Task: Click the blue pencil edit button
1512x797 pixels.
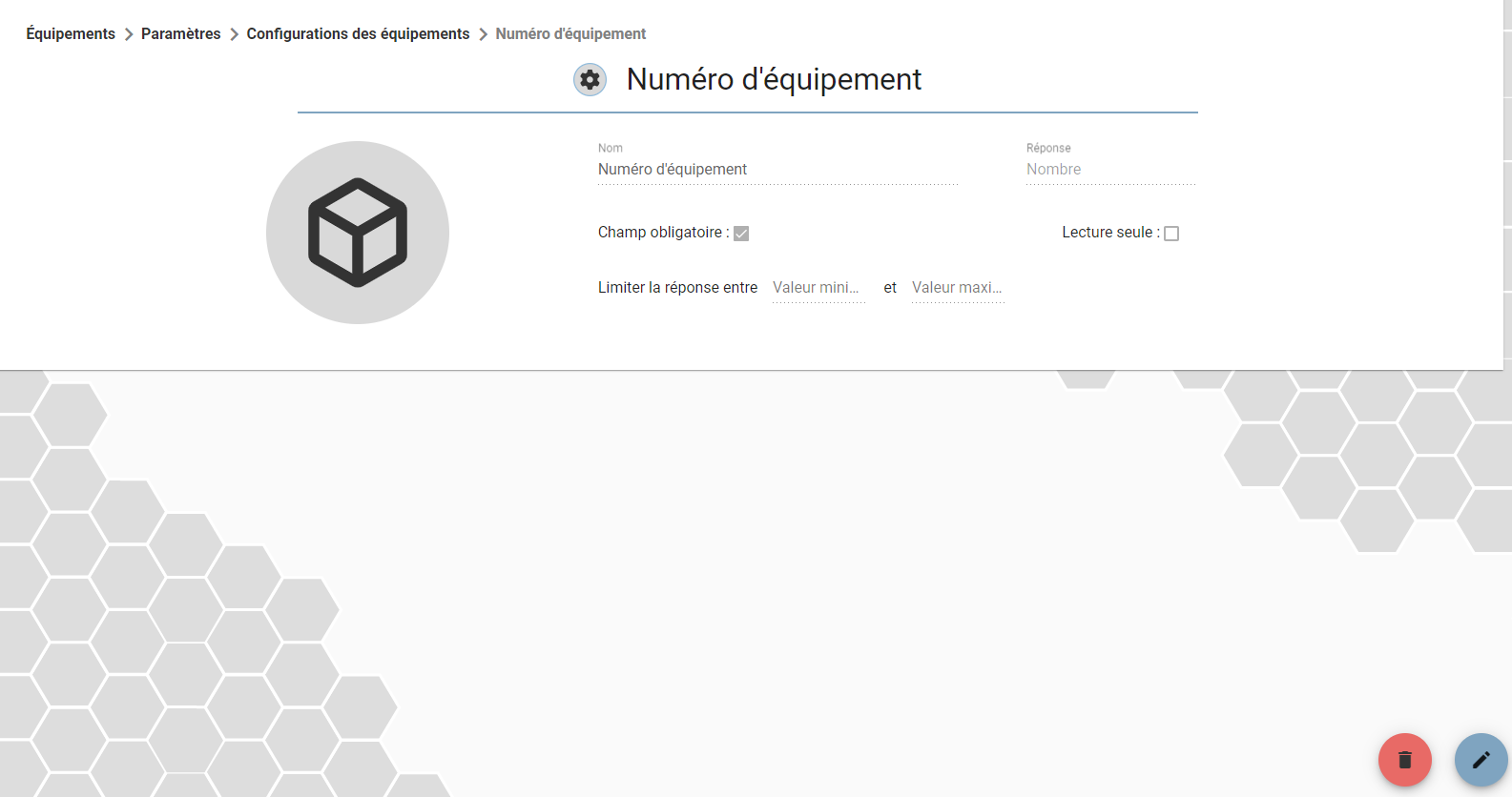Action: pos(1481,760)
